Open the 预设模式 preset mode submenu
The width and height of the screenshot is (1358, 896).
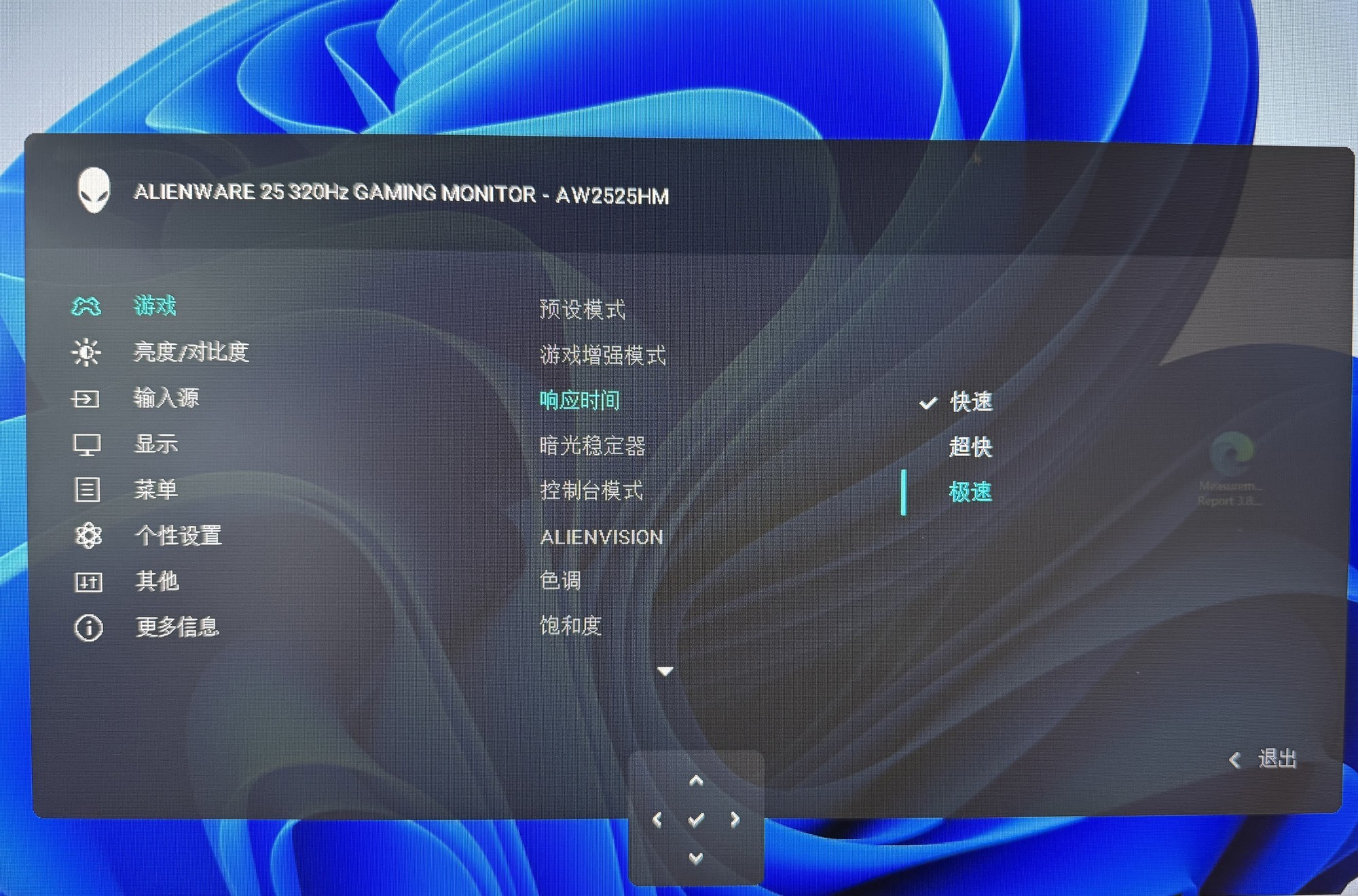[583, 309]
